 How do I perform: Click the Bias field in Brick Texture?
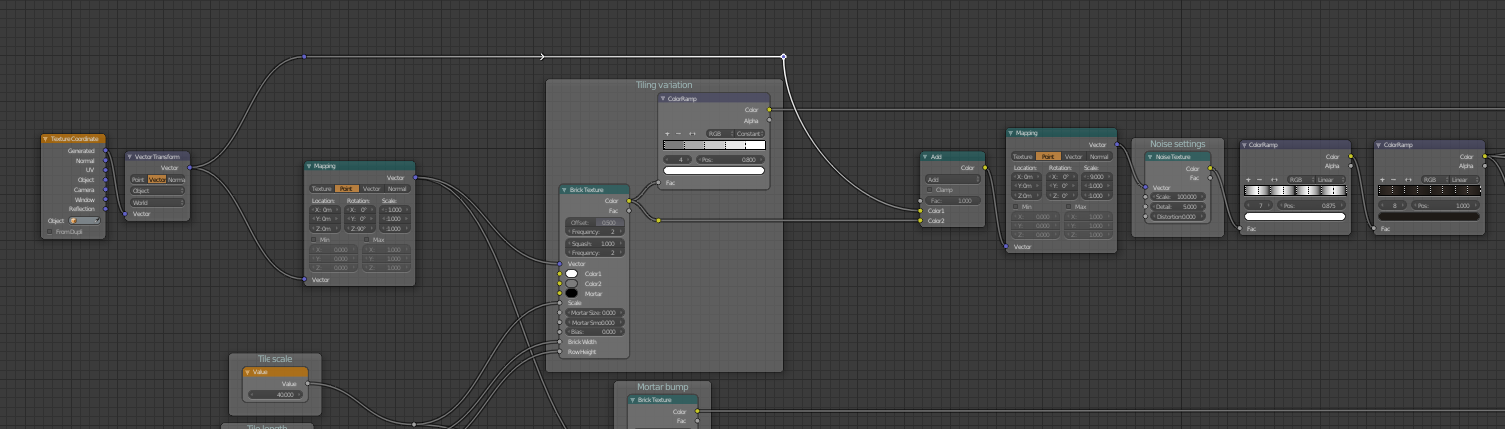tap(594, 332)
